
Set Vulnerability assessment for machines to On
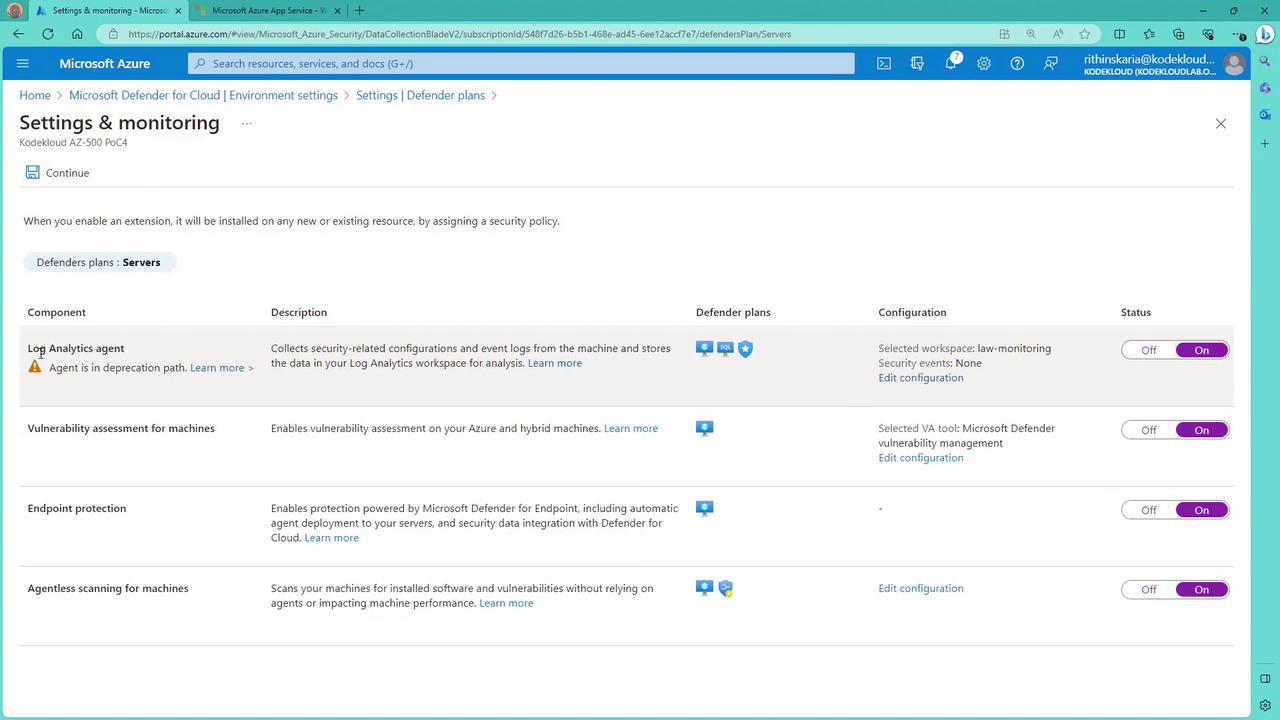point(1201,430)
